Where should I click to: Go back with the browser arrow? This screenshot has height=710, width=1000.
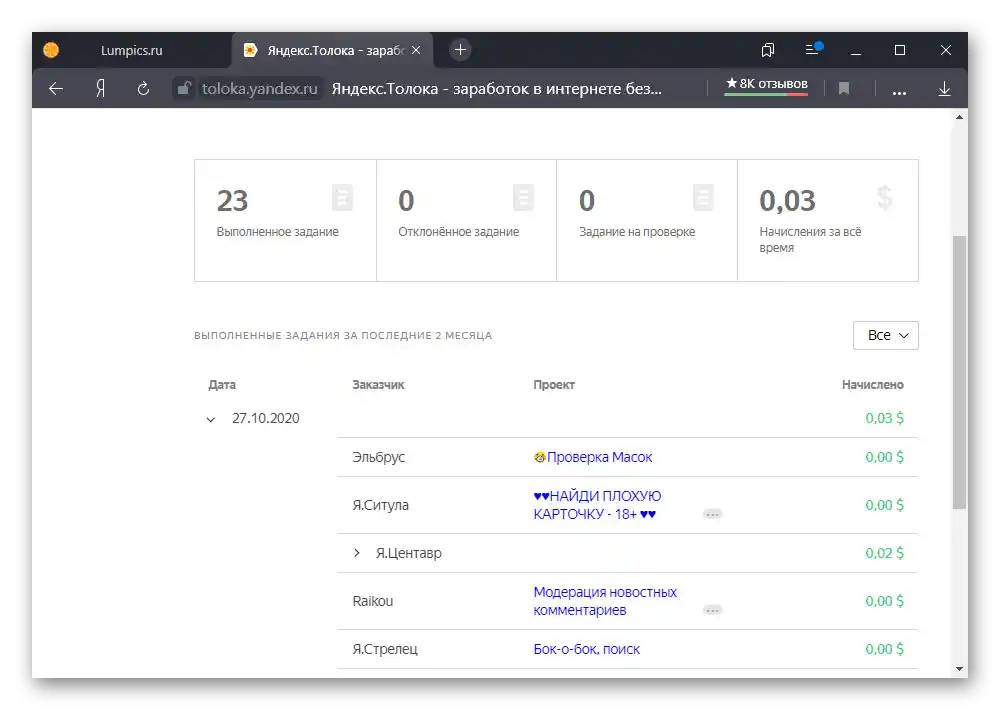tap(56, 89)
